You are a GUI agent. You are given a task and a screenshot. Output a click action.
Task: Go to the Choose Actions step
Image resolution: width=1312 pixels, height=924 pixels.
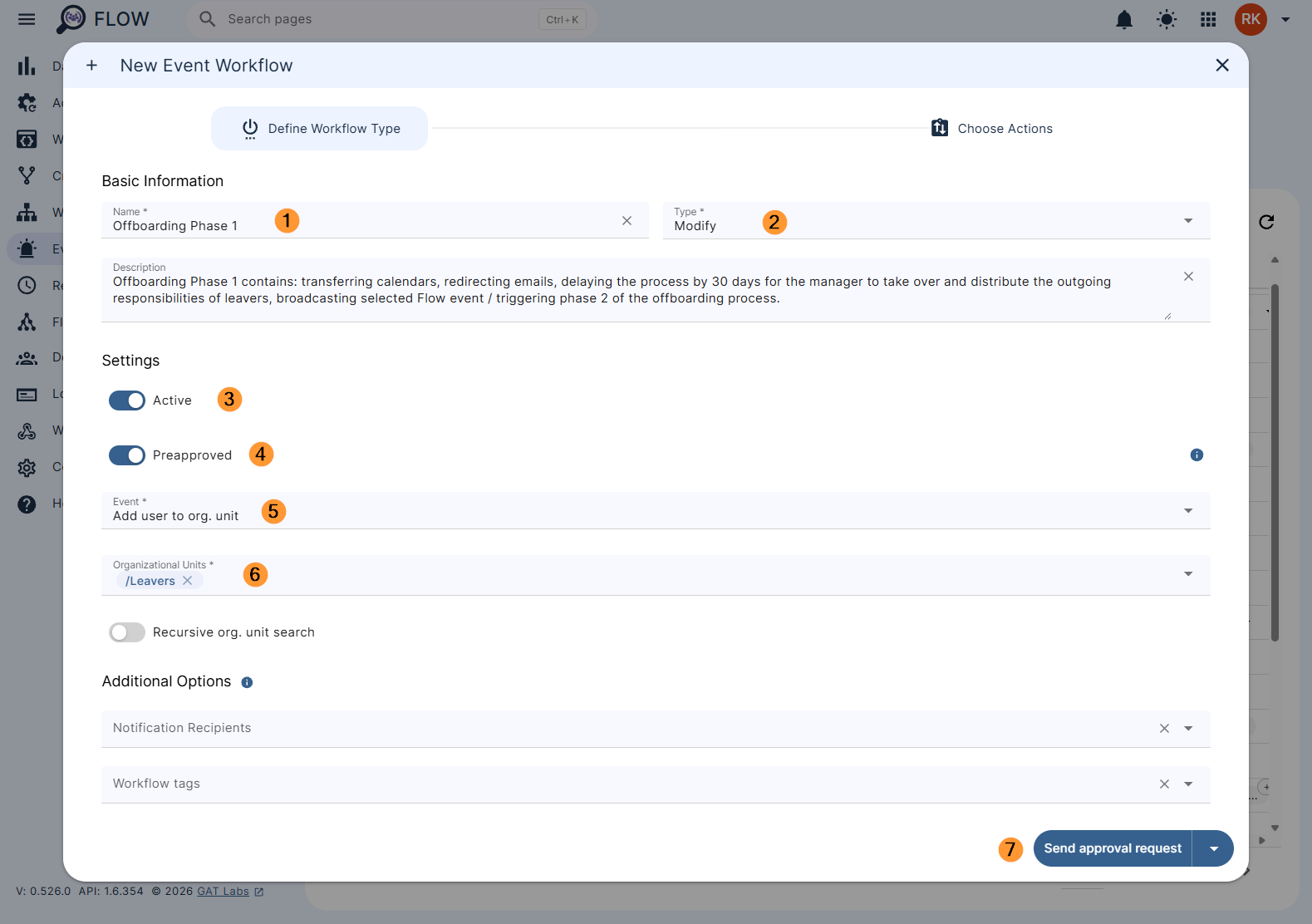click(x=991, y=128)
